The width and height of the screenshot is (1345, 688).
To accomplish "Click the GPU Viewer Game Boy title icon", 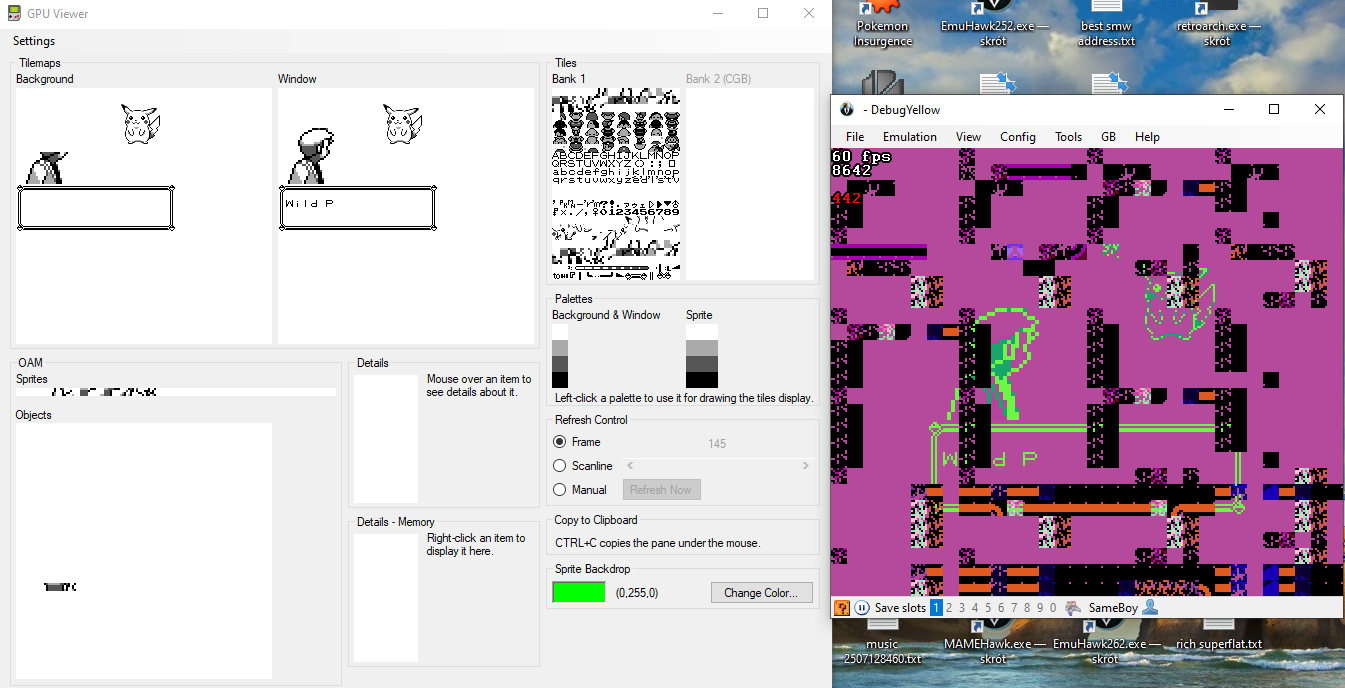I will [x=15, y=14].
